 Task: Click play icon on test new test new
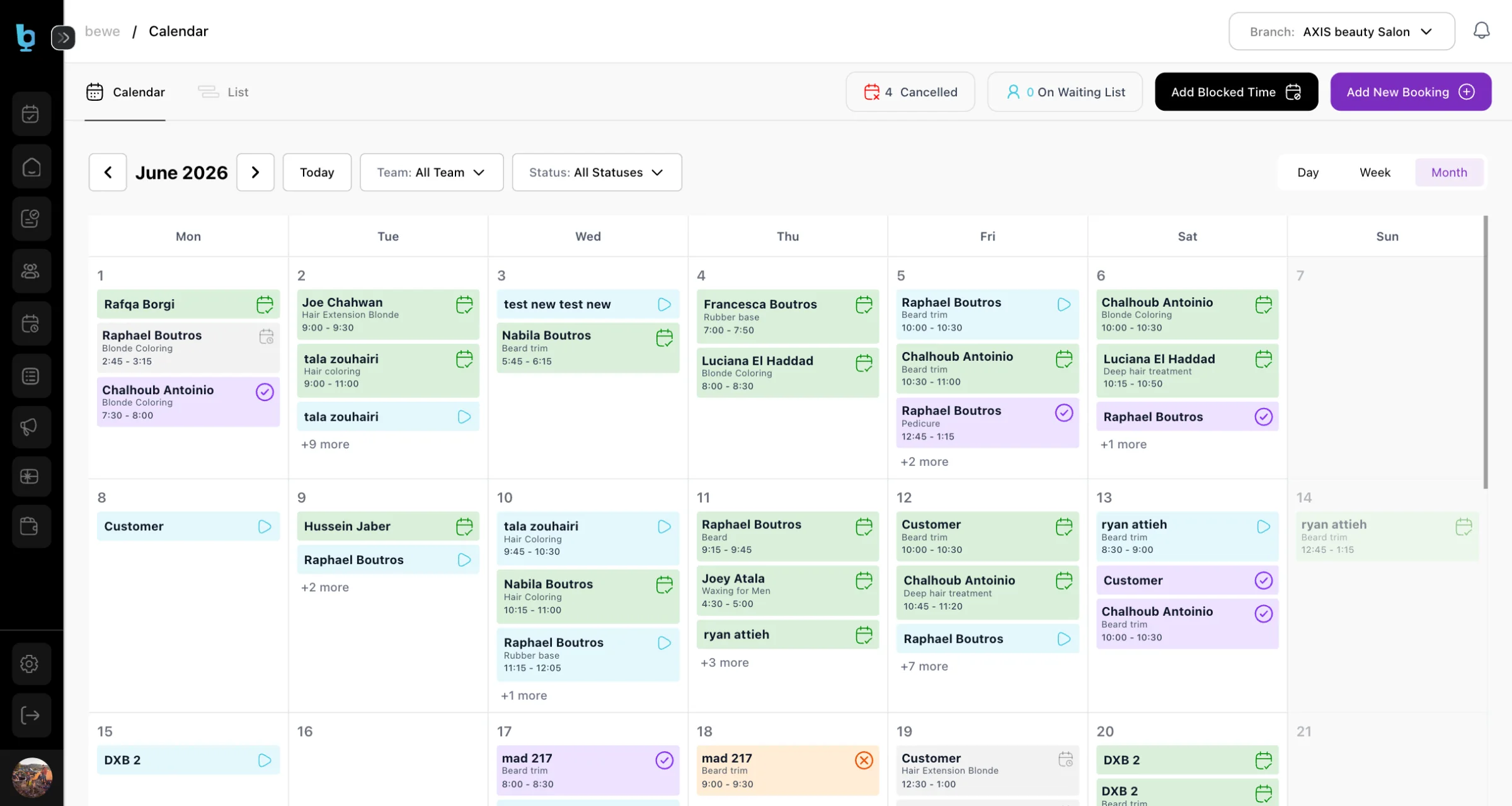click(x=665, y=305)
